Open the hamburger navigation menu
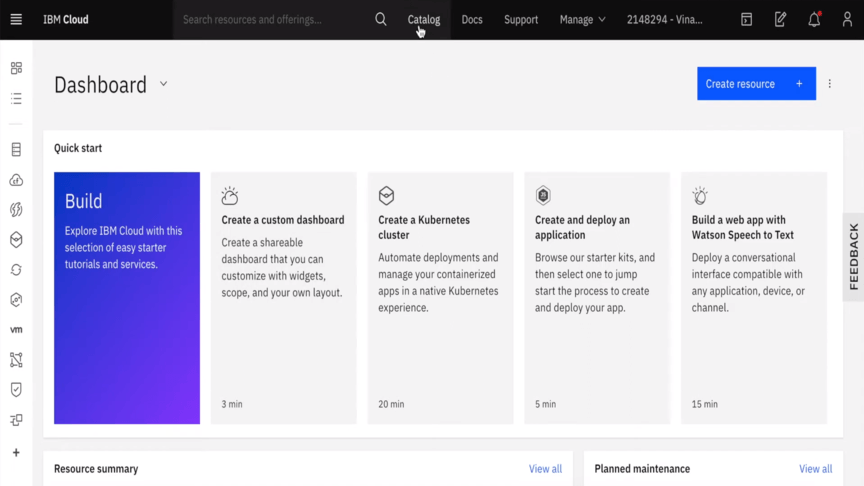 [x=16, y=19]
